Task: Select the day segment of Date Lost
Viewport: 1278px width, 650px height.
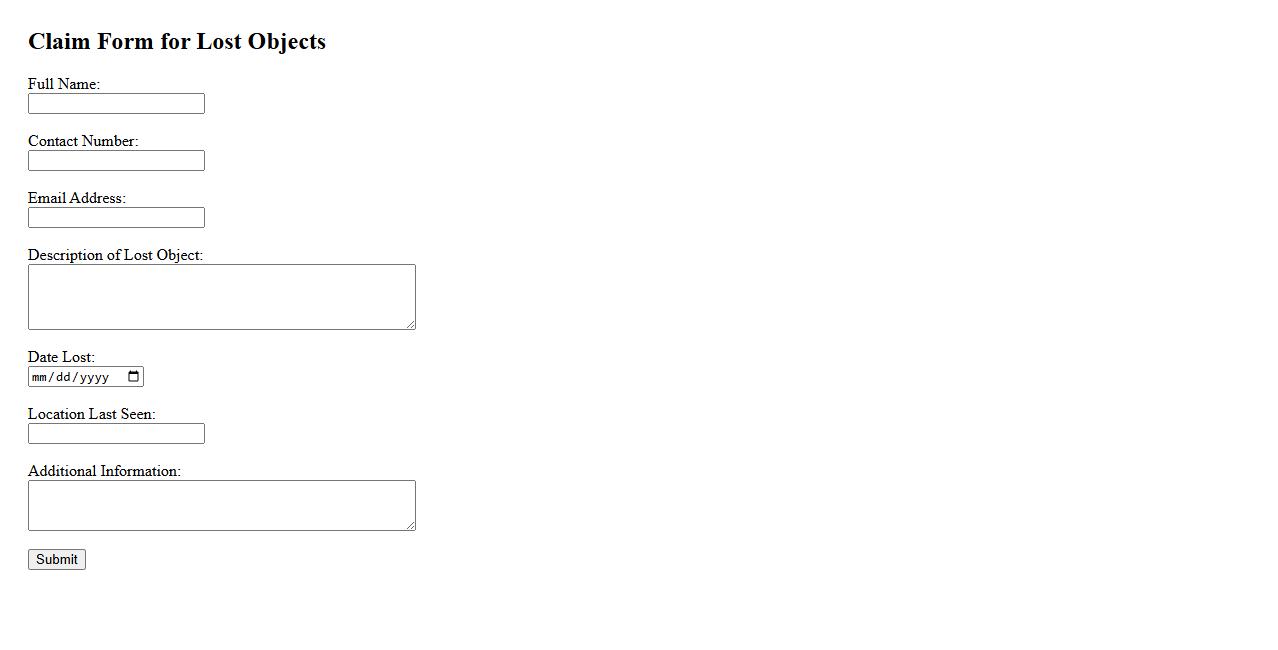Action: (x=62, y=377)
